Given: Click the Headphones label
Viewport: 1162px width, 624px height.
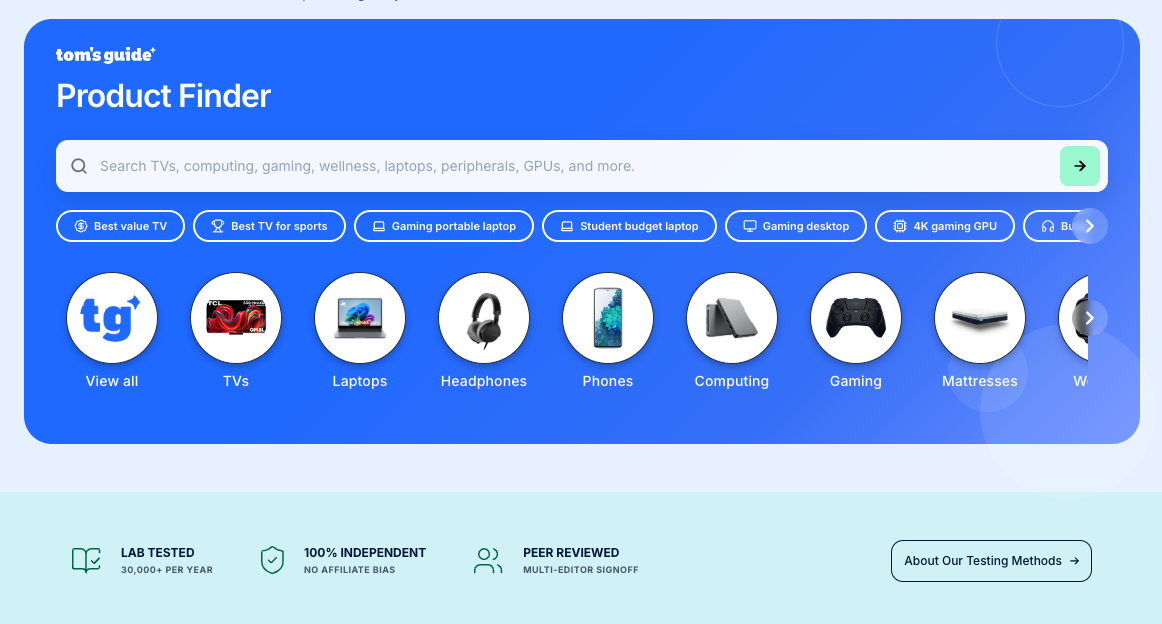Looking at the screenshot, I should 484,381.
